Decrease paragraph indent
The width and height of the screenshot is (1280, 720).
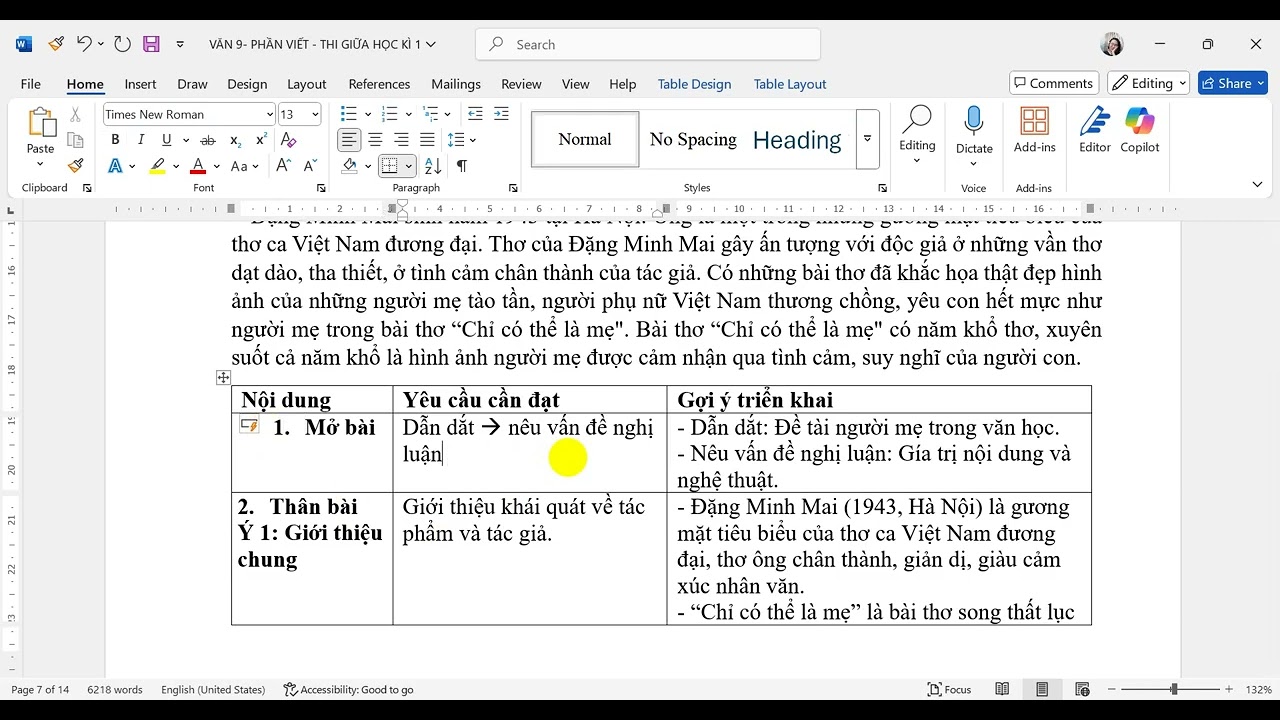475,114
